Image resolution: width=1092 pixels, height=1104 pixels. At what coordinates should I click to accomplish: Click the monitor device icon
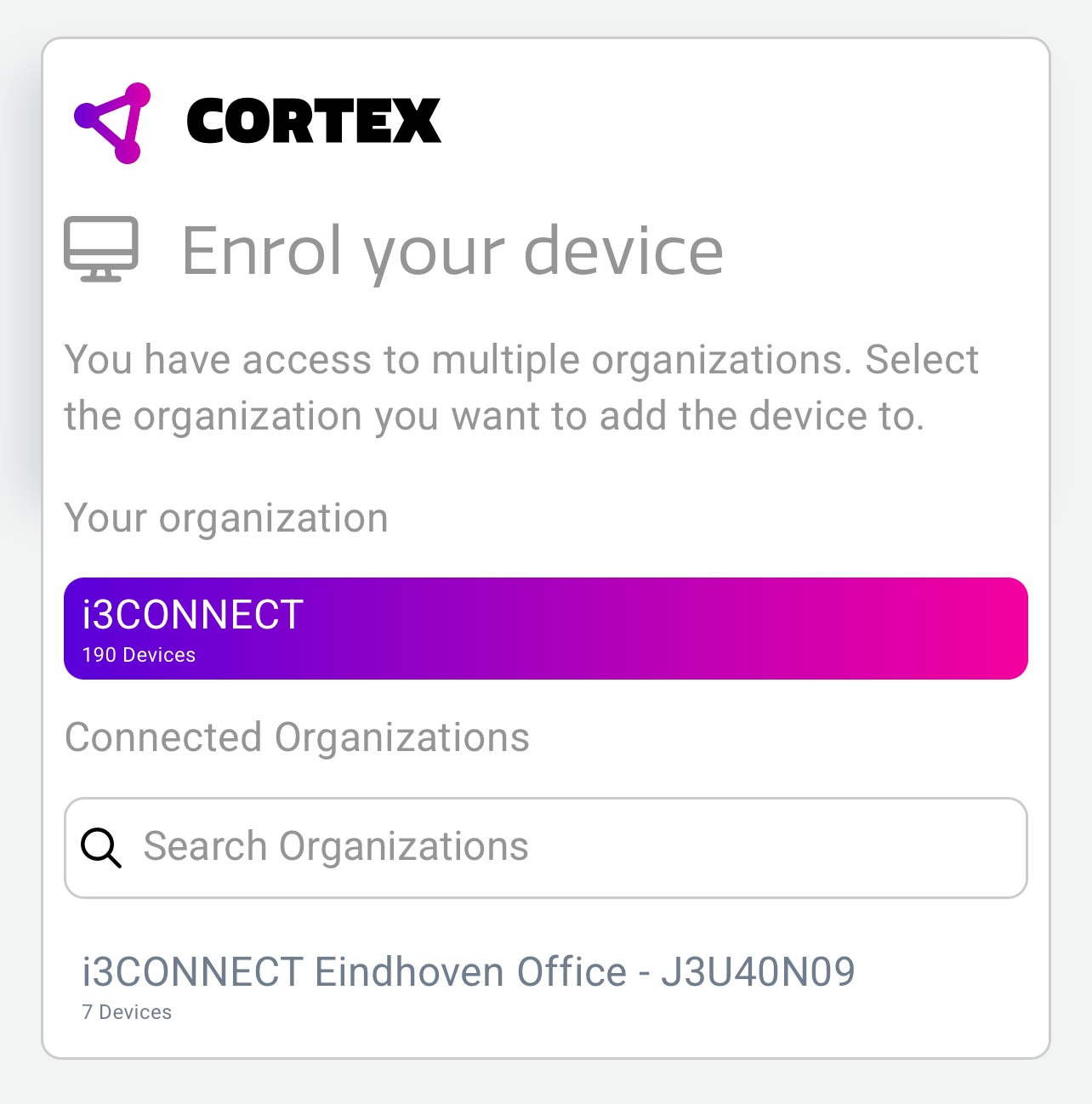[x=101, y=249]
